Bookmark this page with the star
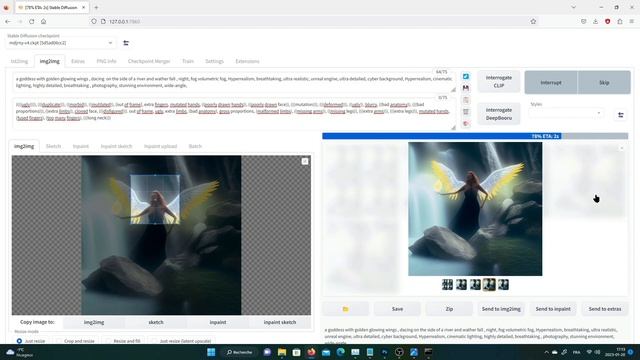The image size is (640, 360). point(533,21)
